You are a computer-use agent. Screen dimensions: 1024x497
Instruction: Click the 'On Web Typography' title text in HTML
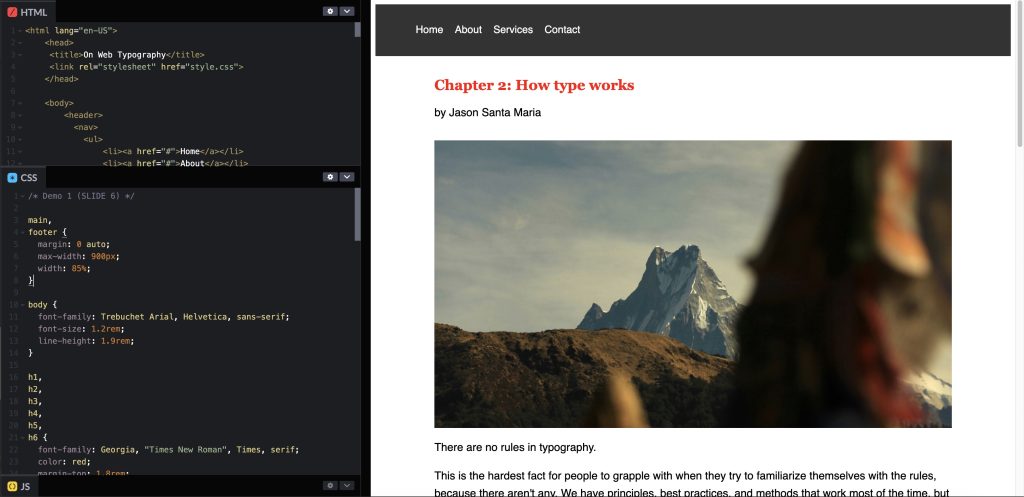point(125,55)
